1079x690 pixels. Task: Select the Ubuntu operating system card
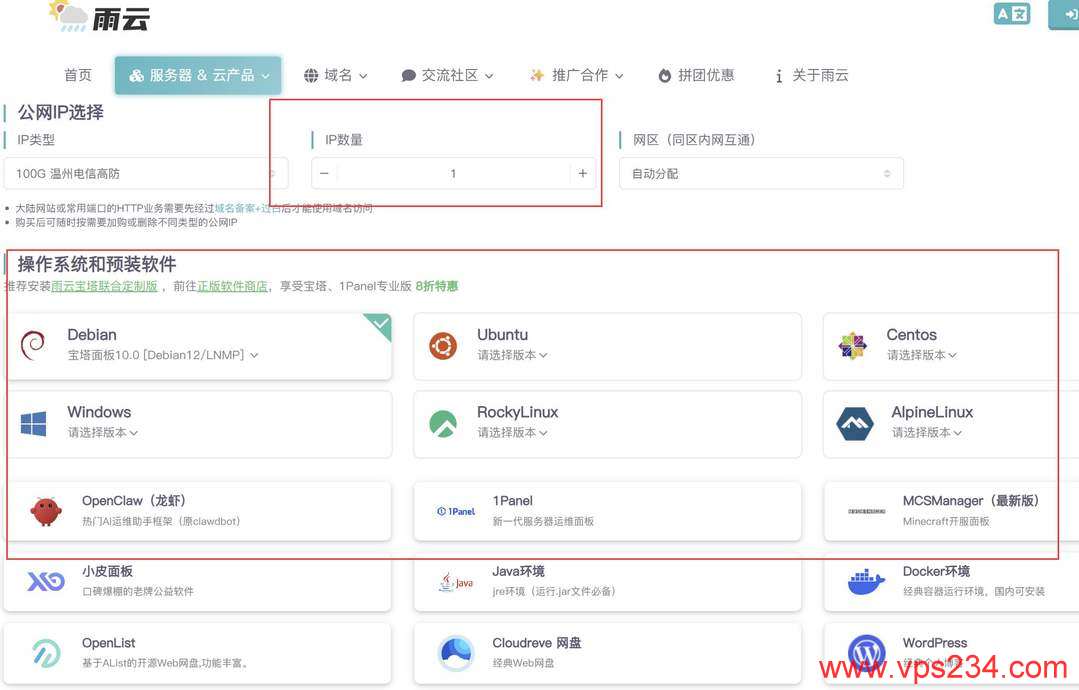click(x=608, y=346)
